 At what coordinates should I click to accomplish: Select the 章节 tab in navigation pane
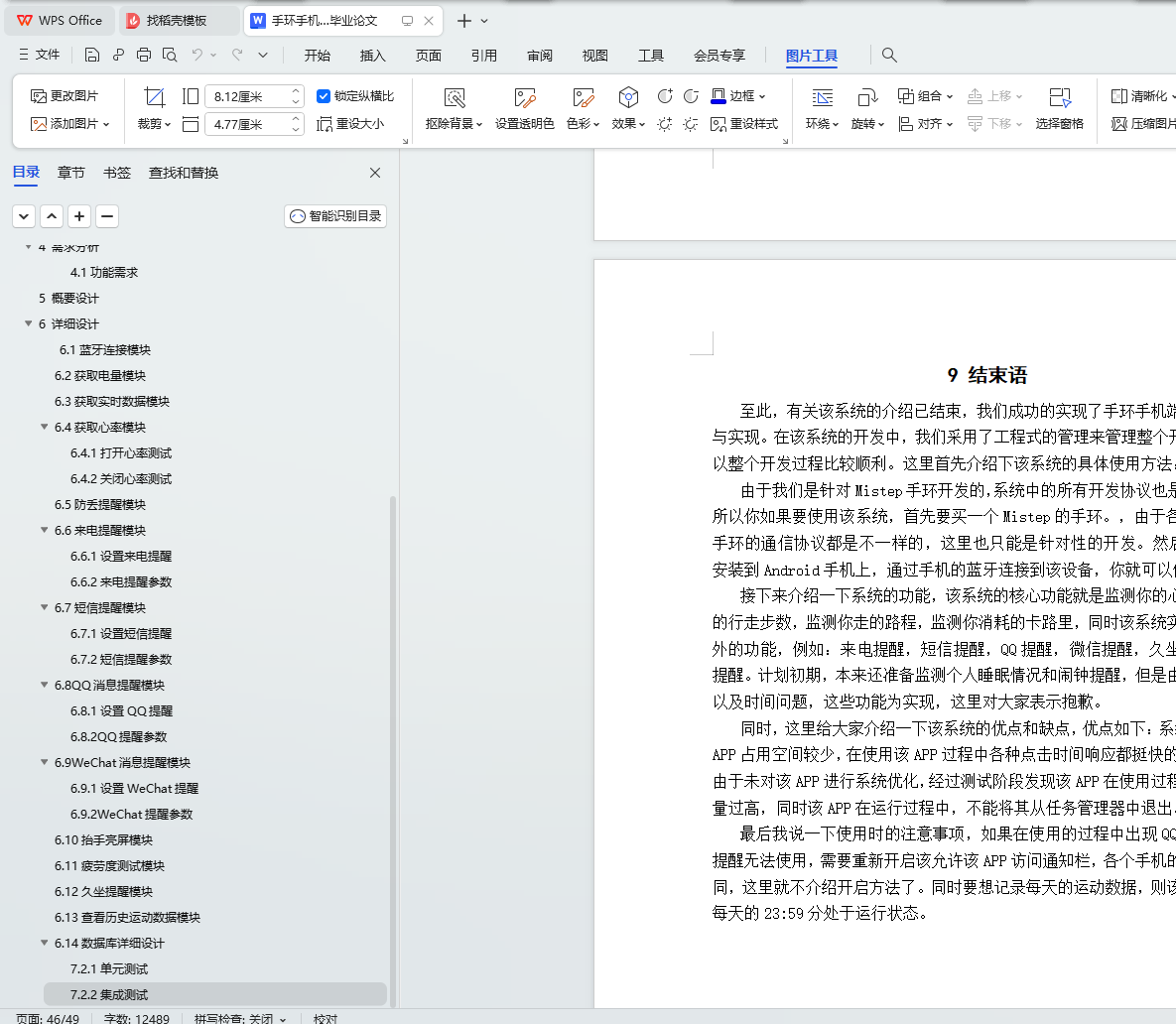71,173
